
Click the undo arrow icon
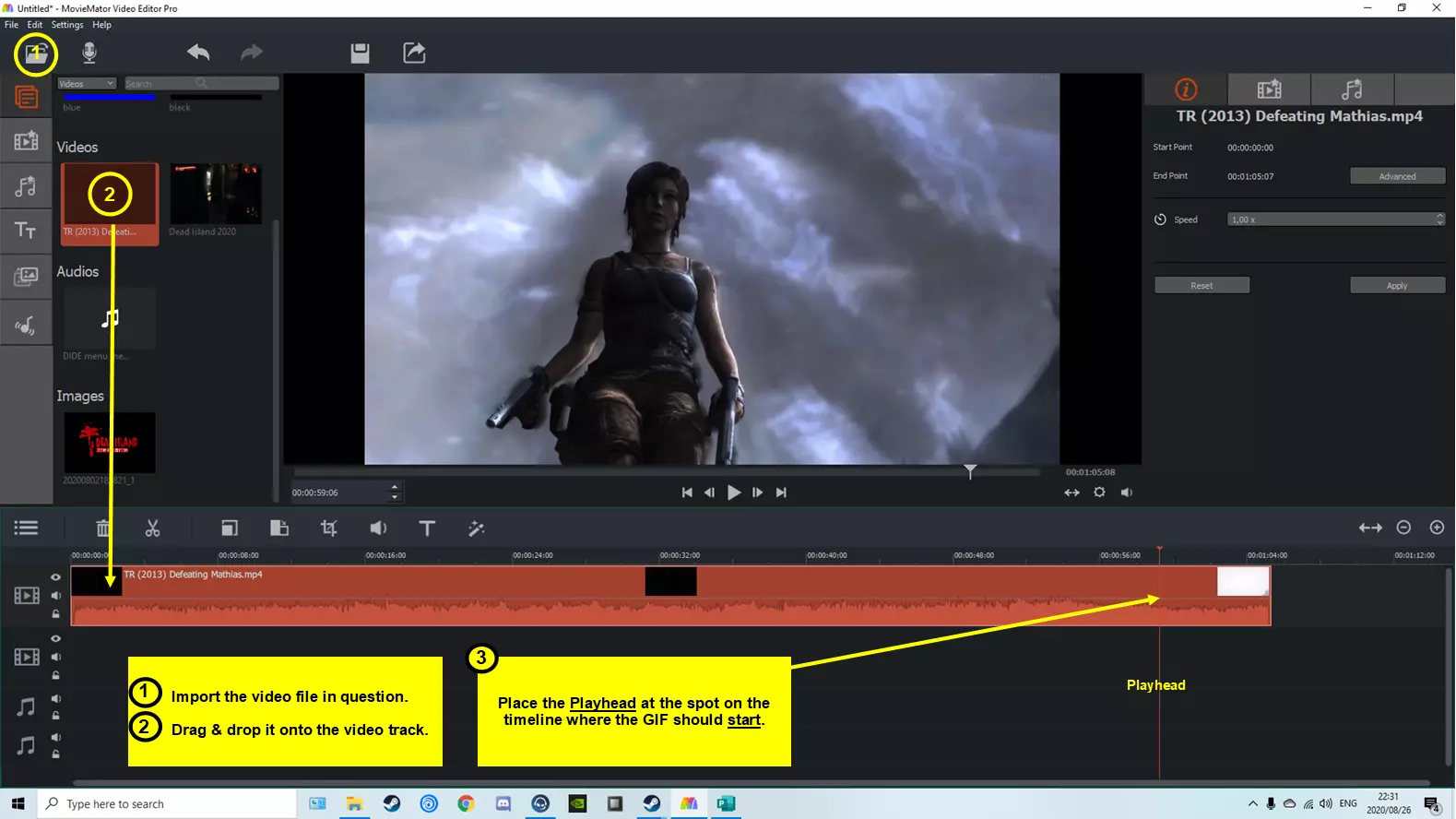[x=198, y=53]
